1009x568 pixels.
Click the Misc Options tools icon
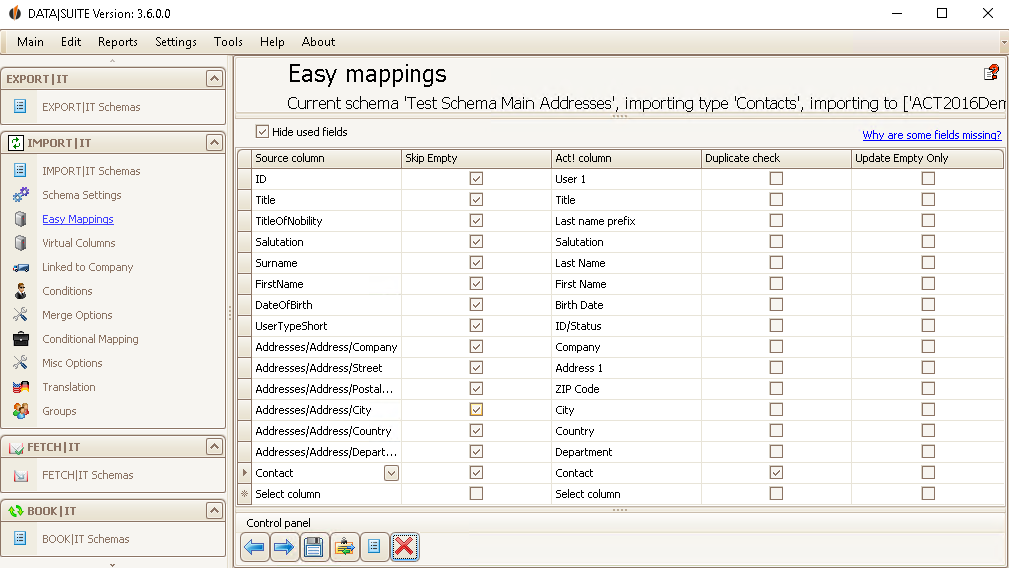click(21, 362)
